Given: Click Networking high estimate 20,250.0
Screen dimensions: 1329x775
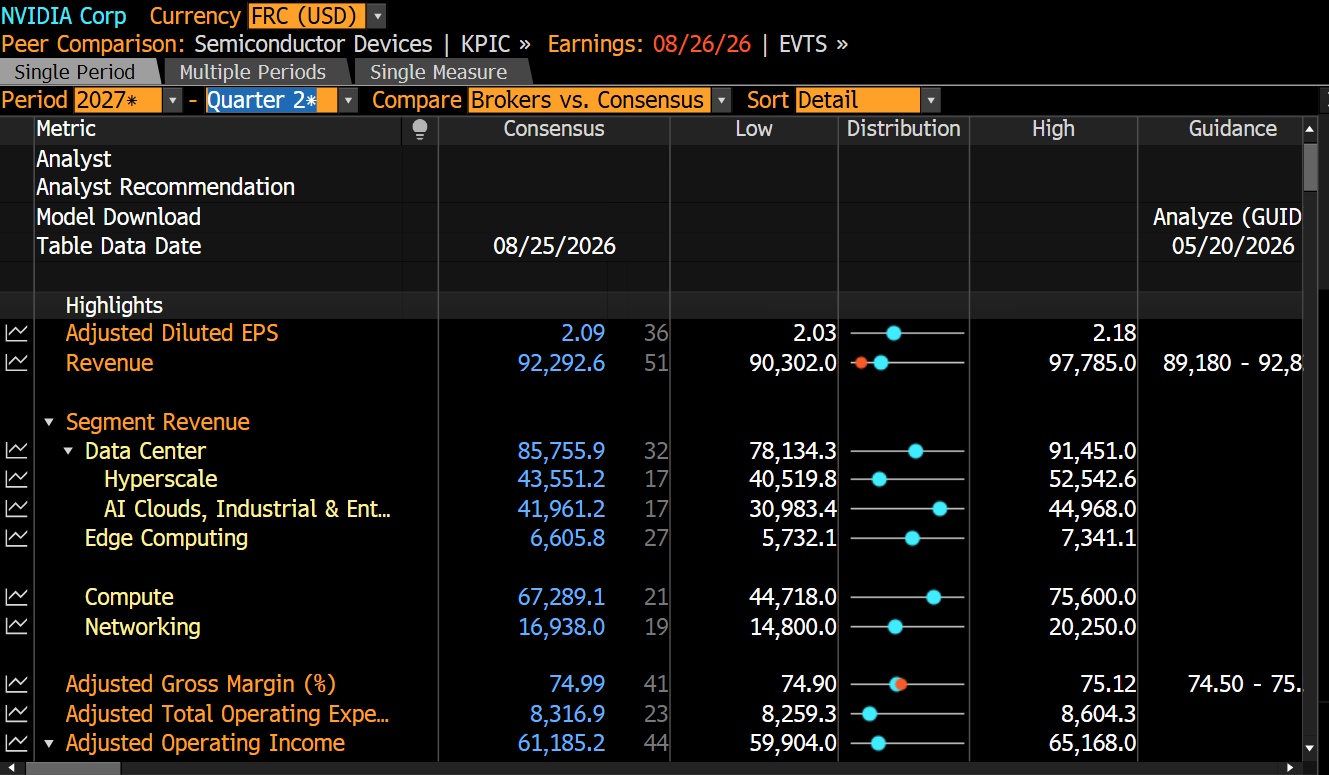Looking at the screenshot, I should pos(1092,627).
